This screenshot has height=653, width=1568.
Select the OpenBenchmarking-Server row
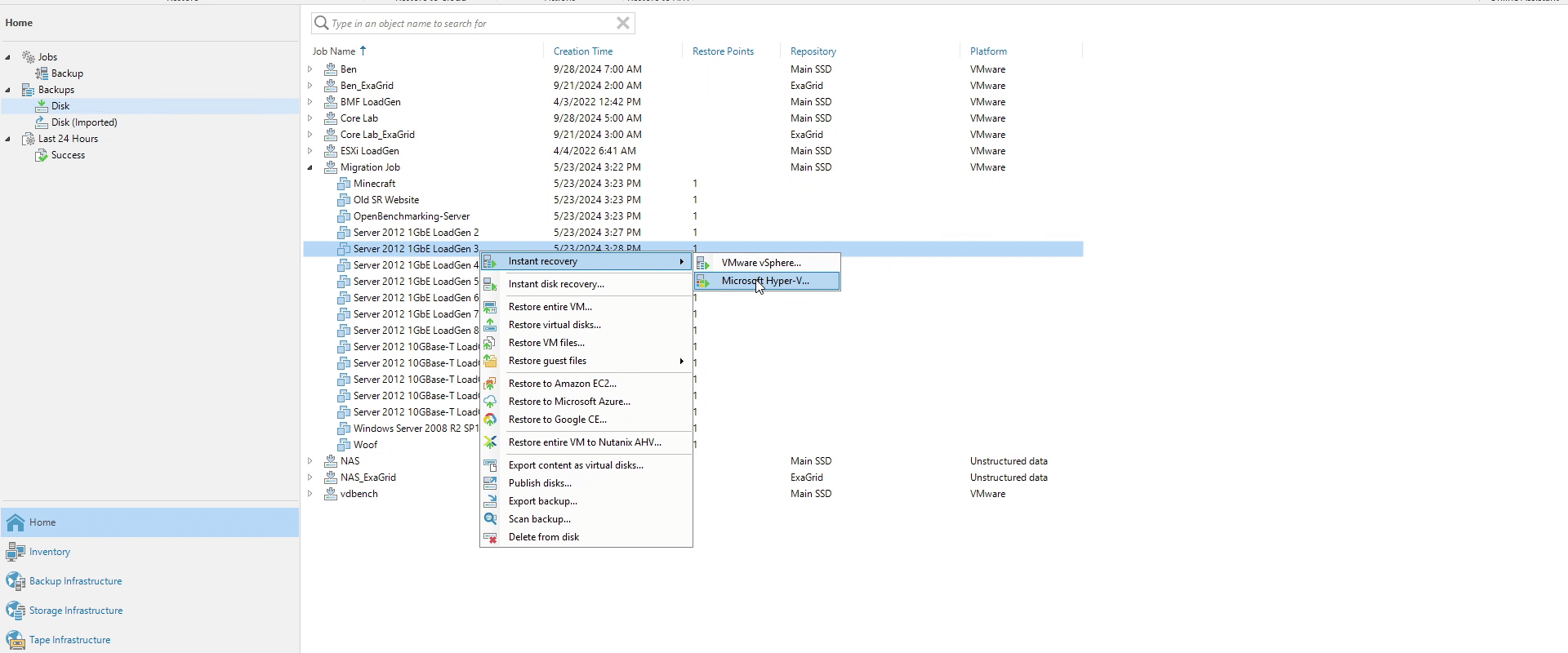(693, 216)
